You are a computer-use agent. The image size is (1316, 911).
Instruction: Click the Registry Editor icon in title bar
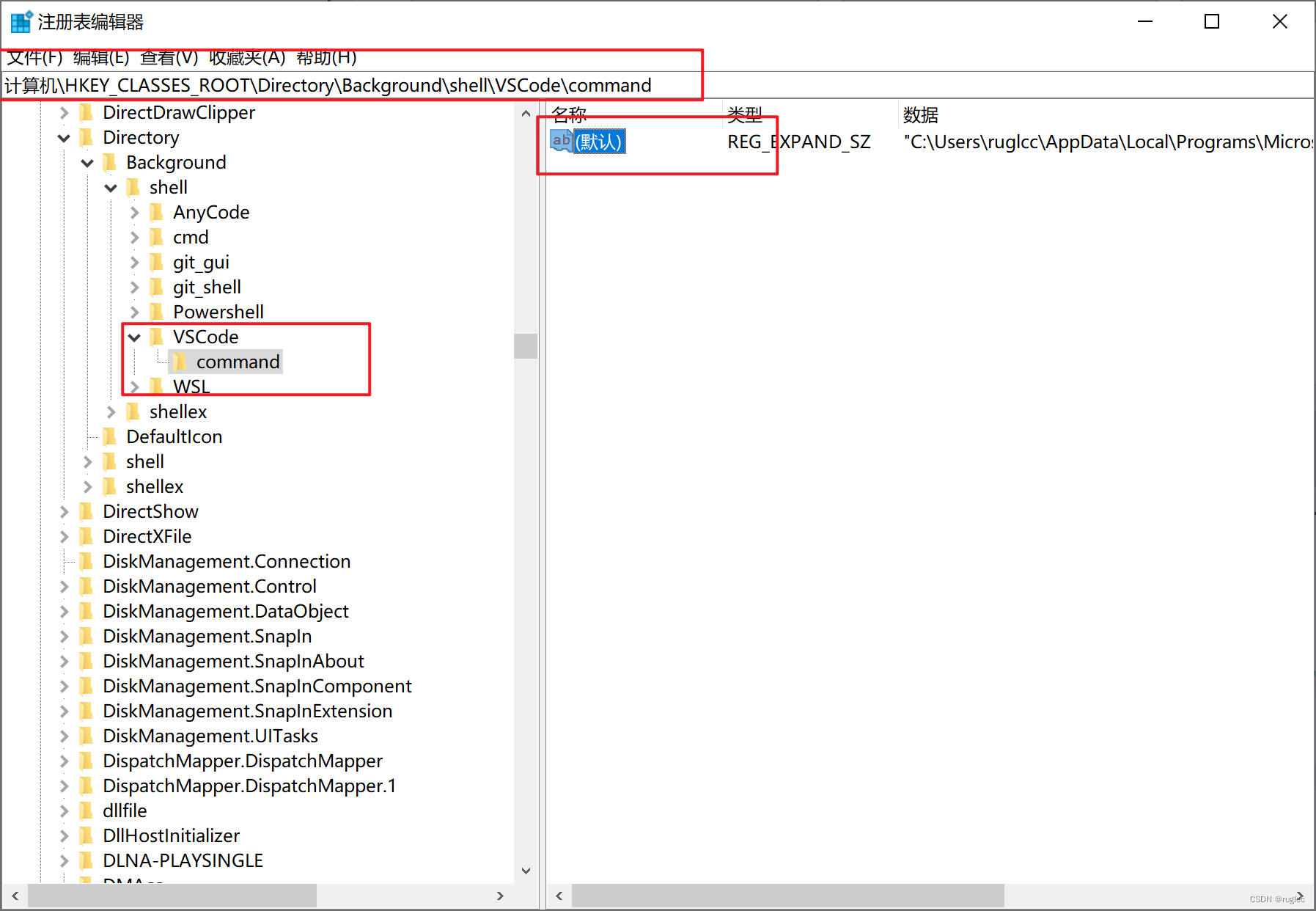coord(20,21)
